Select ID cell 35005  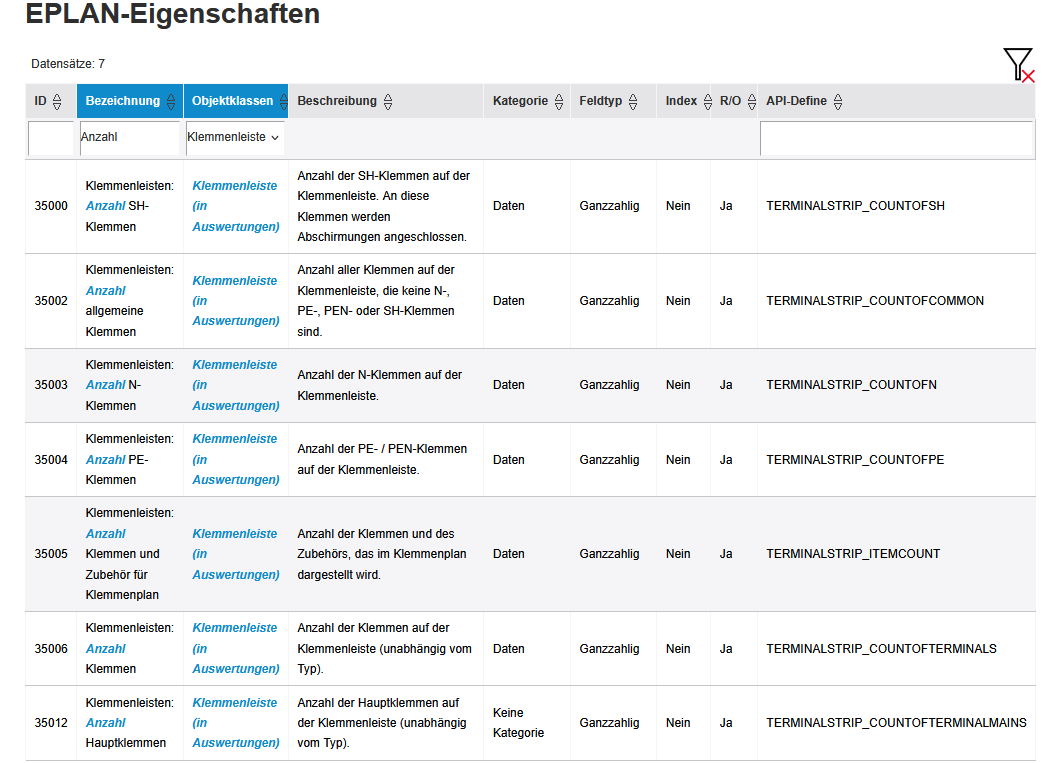pos(51,554)
